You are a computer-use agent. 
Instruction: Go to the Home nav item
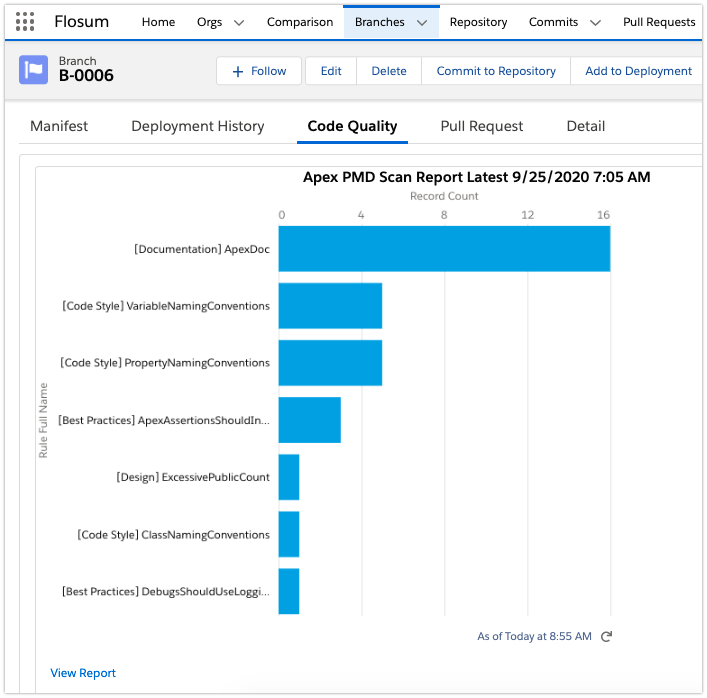click(x=158, y=22)
